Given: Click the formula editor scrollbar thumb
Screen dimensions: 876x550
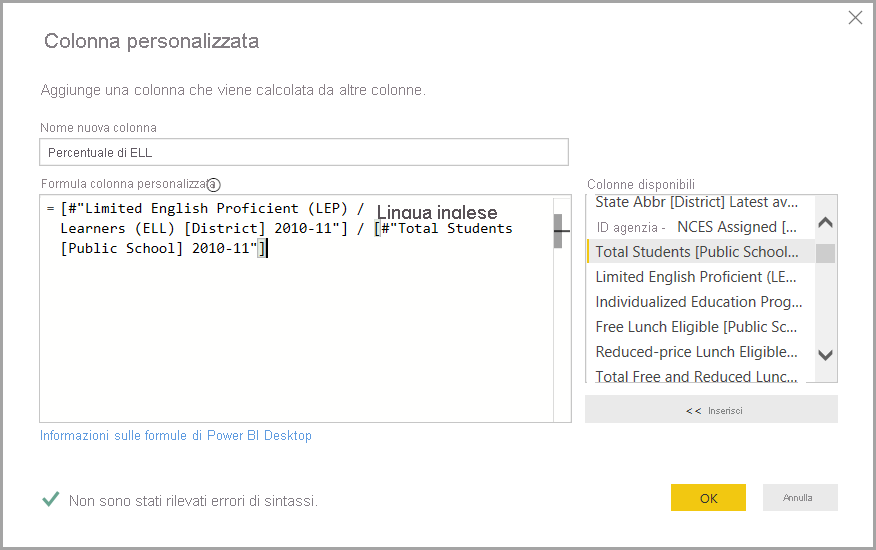Looking at the screenshot, I should pyautogui.click(x=558, y=230).
